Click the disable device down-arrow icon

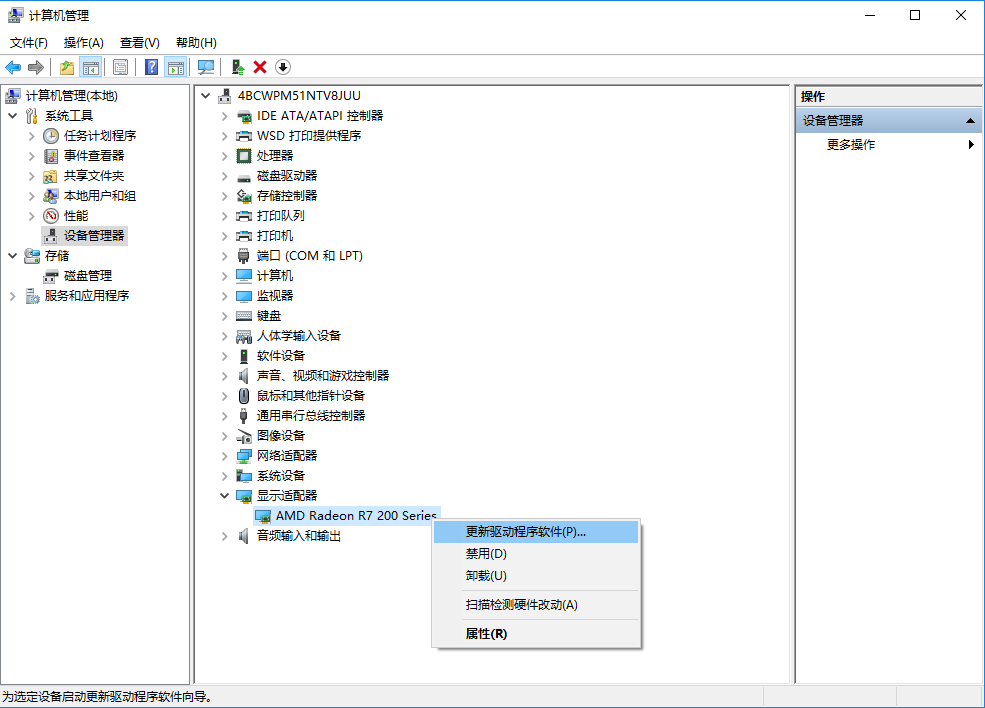pos(282,67)
